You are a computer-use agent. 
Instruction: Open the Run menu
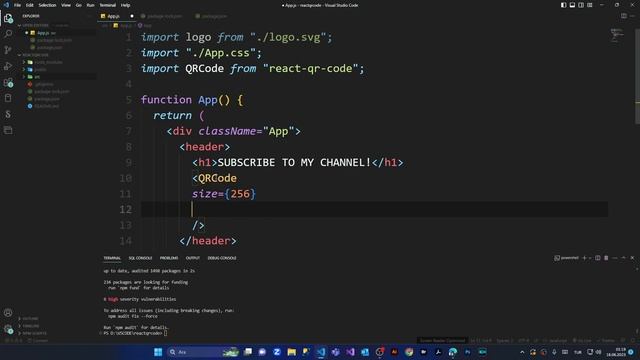(x=91, y=5)
